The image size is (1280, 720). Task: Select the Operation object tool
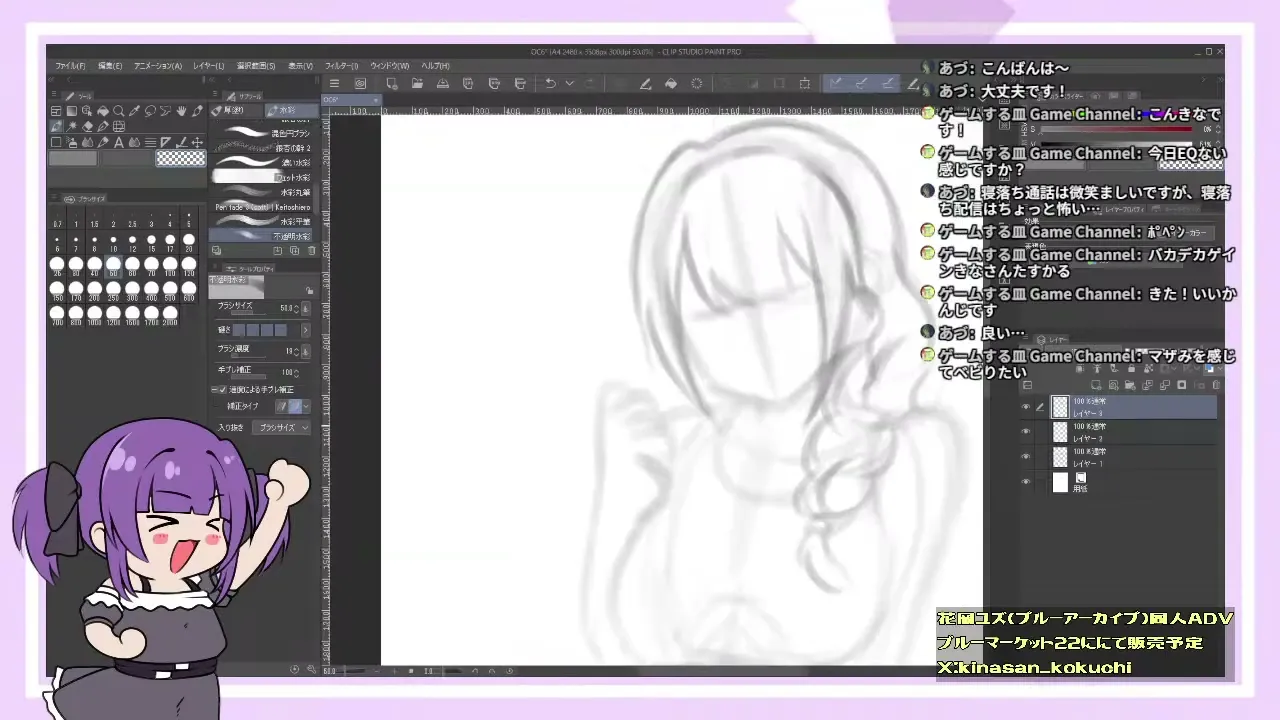click(x=87, y=111)
